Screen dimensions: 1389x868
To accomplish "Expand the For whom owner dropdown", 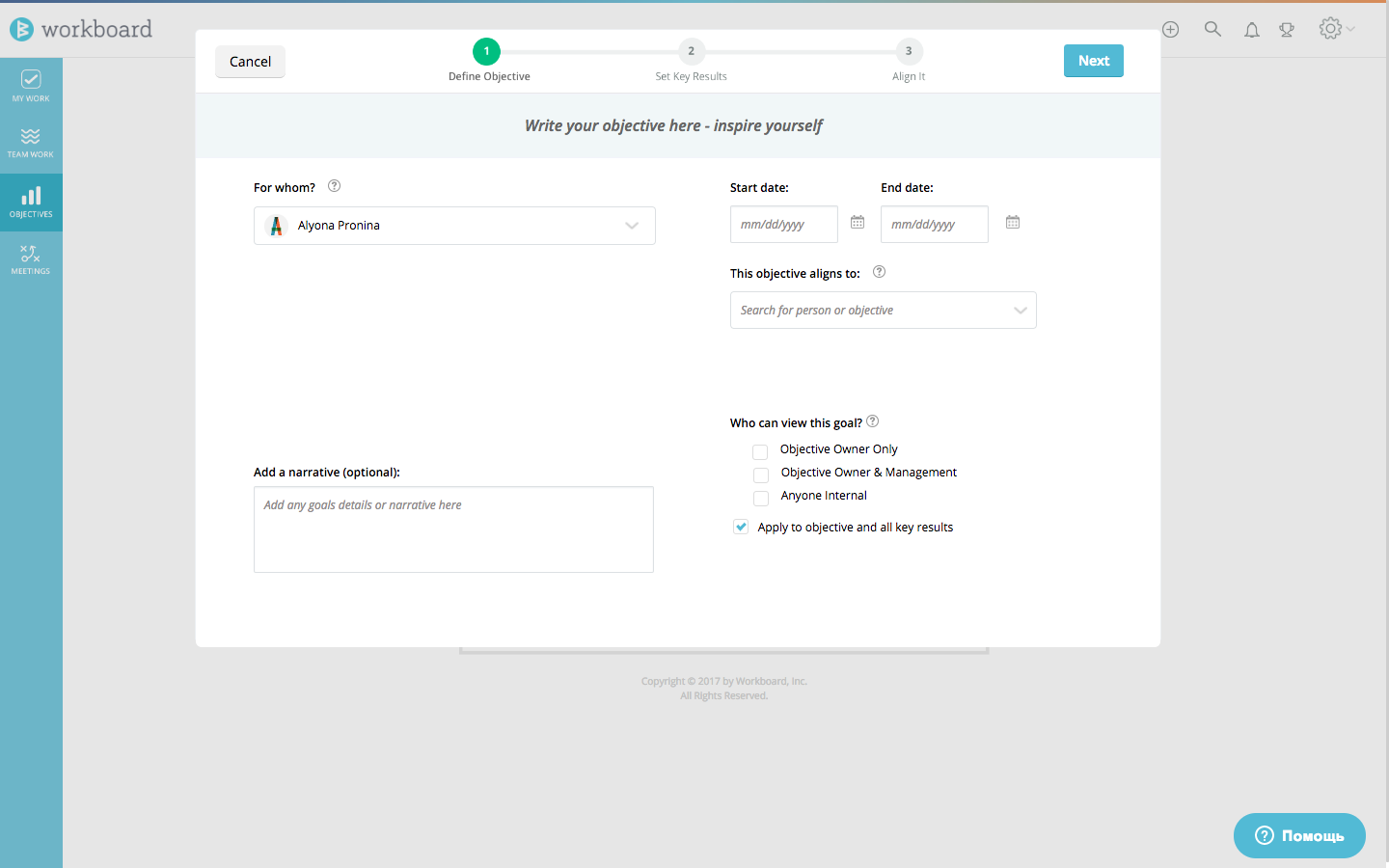I will pyautogui.click(x=632, y=225).
